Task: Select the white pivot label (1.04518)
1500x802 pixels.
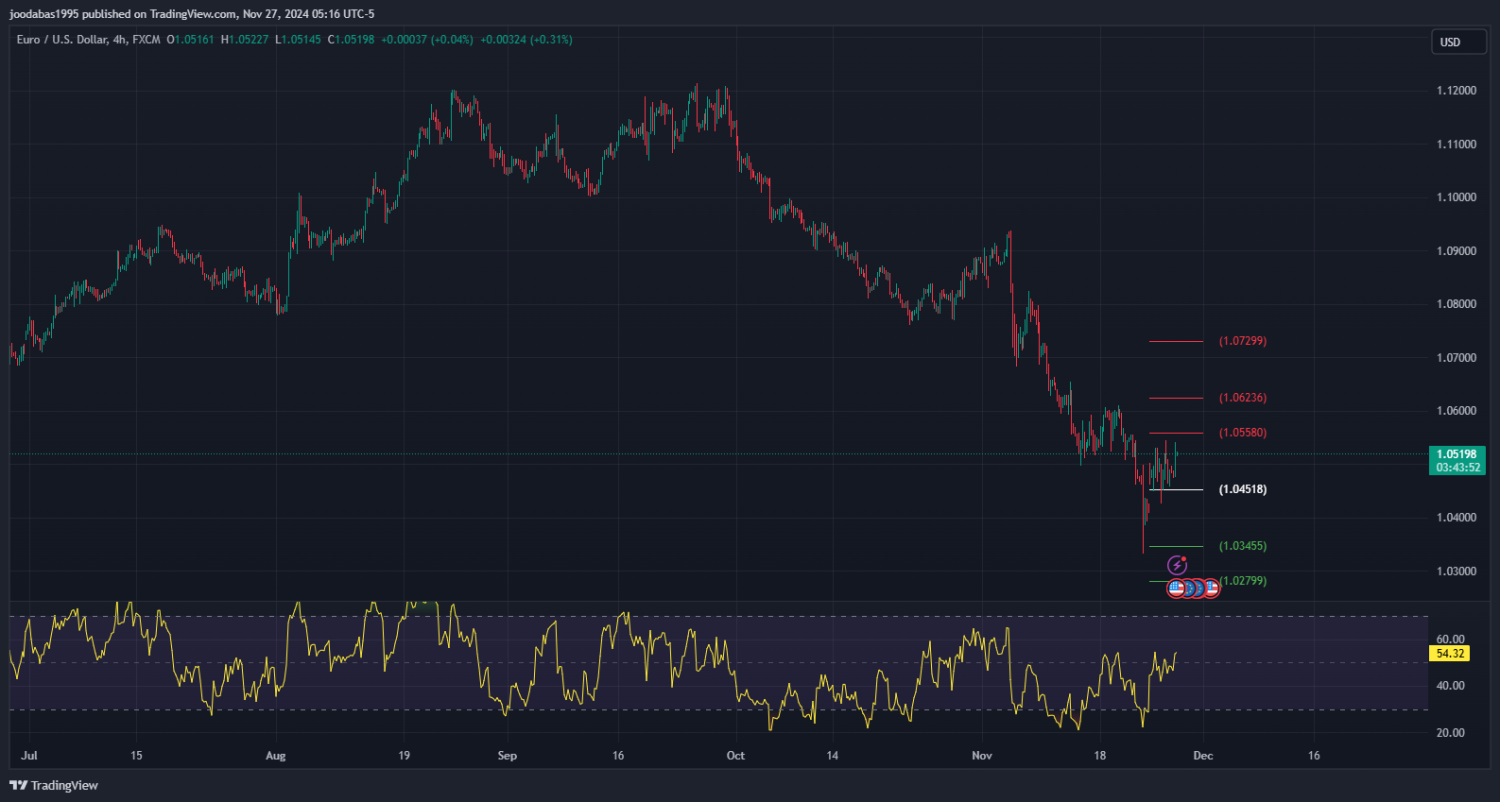Action: coord(1242,490)
